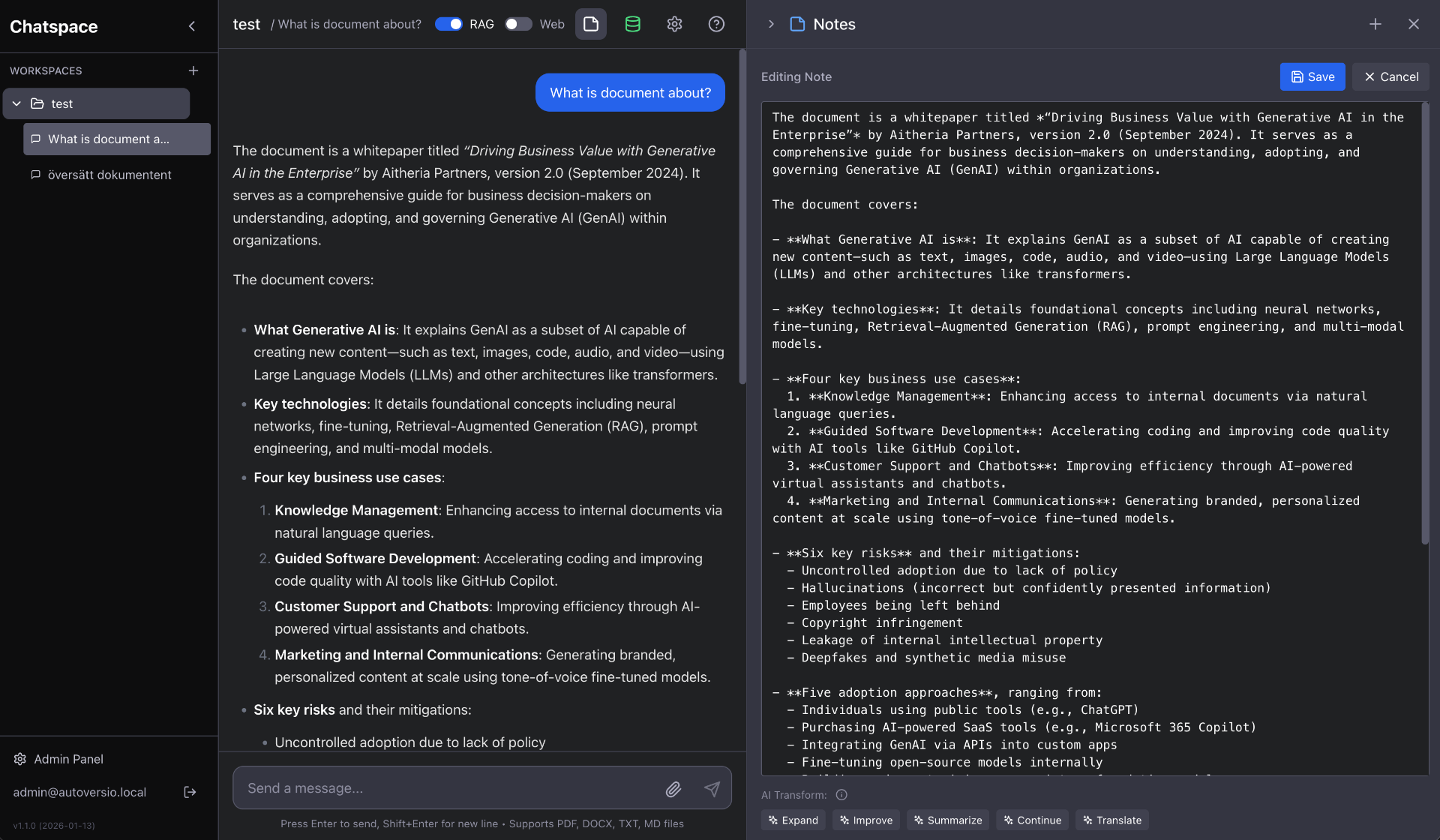Click the 'What is document about?' message bubble
The height and width of the screenshot is (840, 1440).
pos(630,92)
